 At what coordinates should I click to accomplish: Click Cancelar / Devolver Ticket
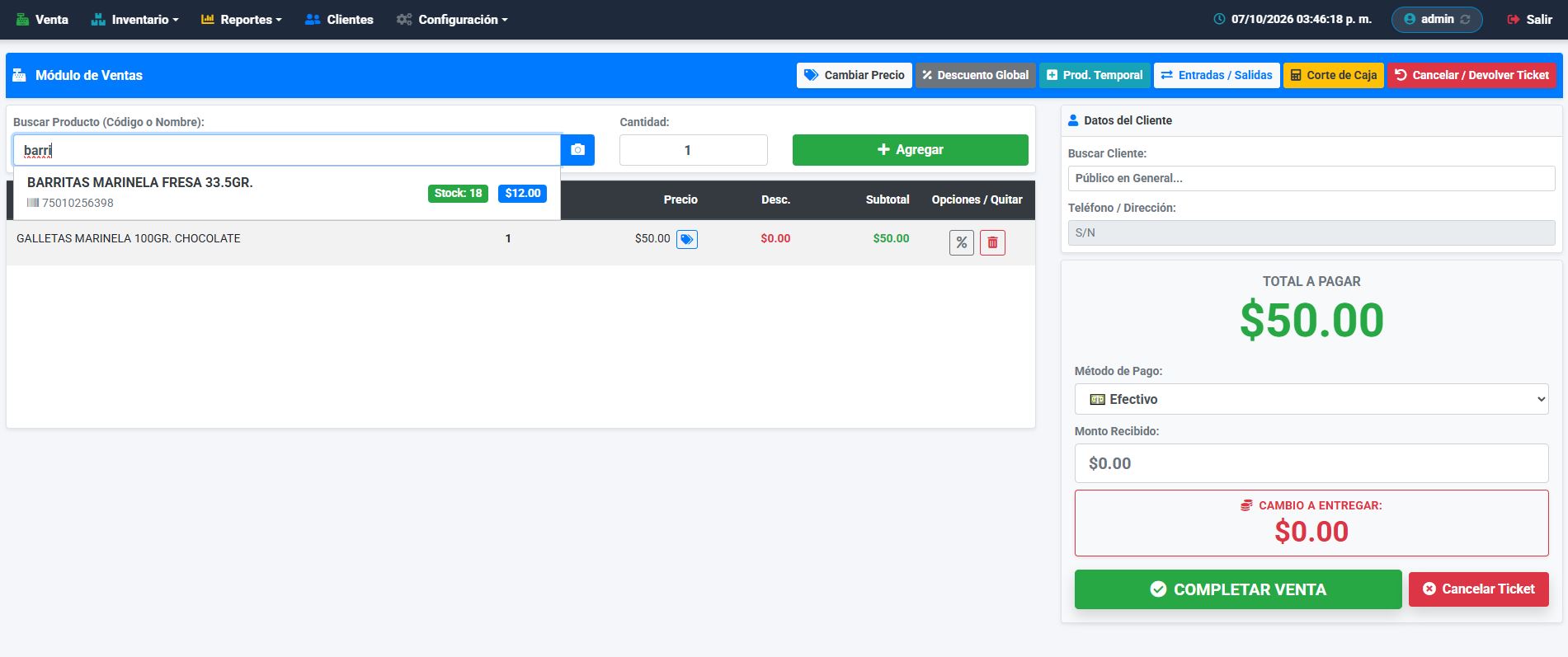1471,75
